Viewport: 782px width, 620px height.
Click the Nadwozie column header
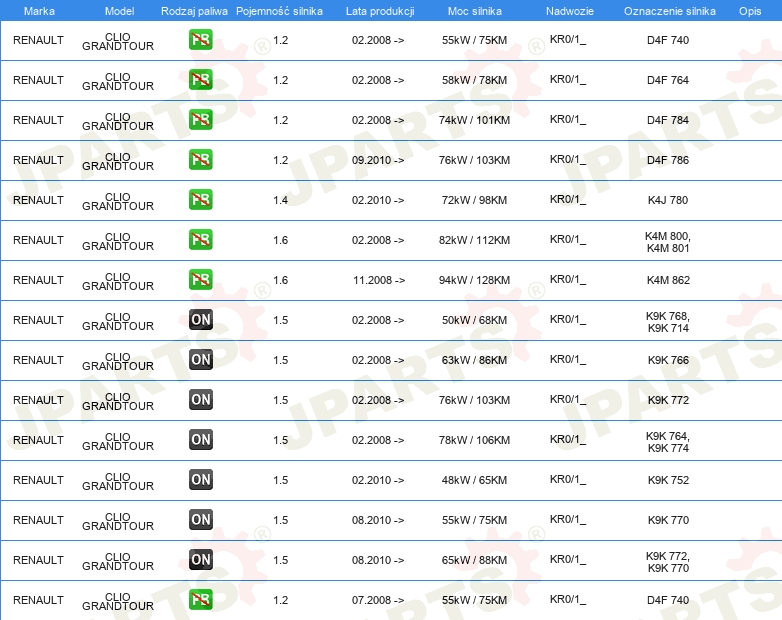(x=570, y=11)
